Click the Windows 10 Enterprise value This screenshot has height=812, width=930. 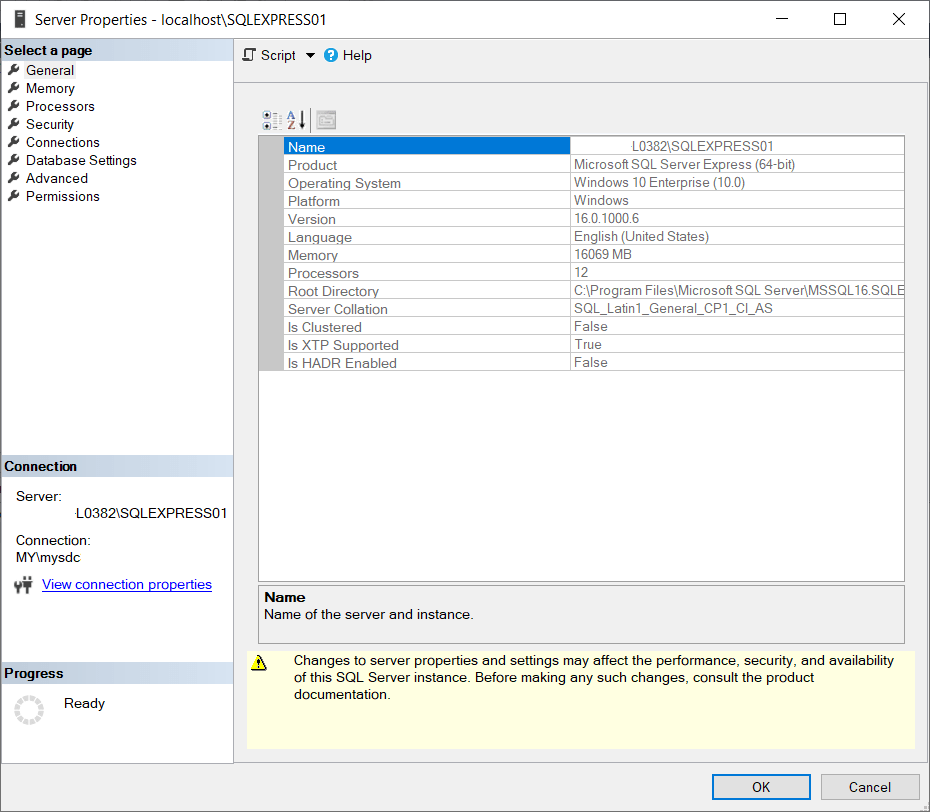pos(659,182)
